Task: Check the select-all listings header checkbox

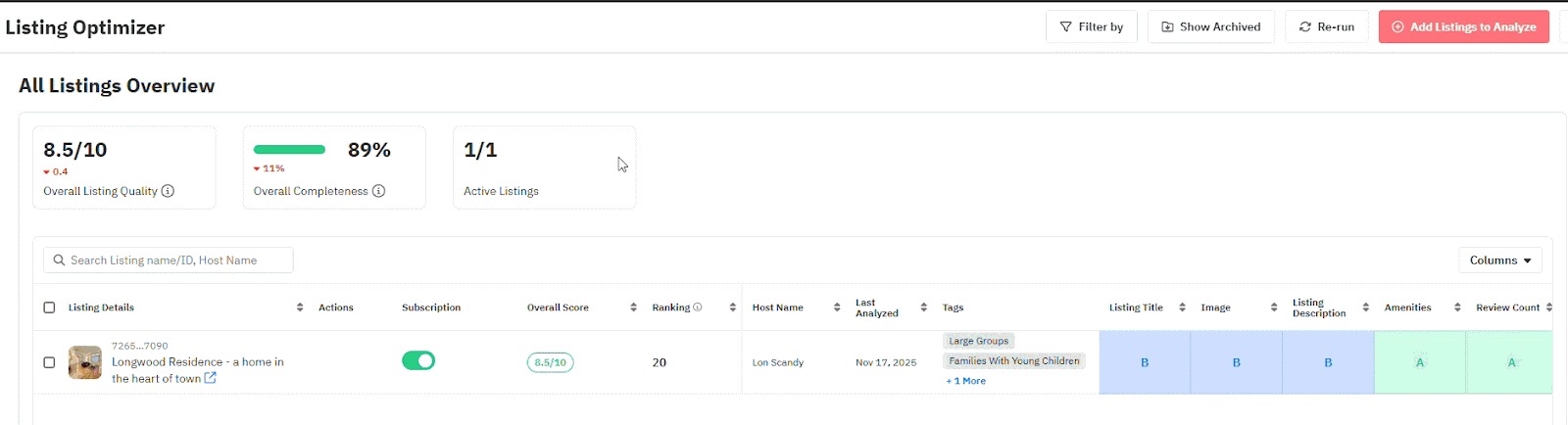Action: (x=49, y=307)
